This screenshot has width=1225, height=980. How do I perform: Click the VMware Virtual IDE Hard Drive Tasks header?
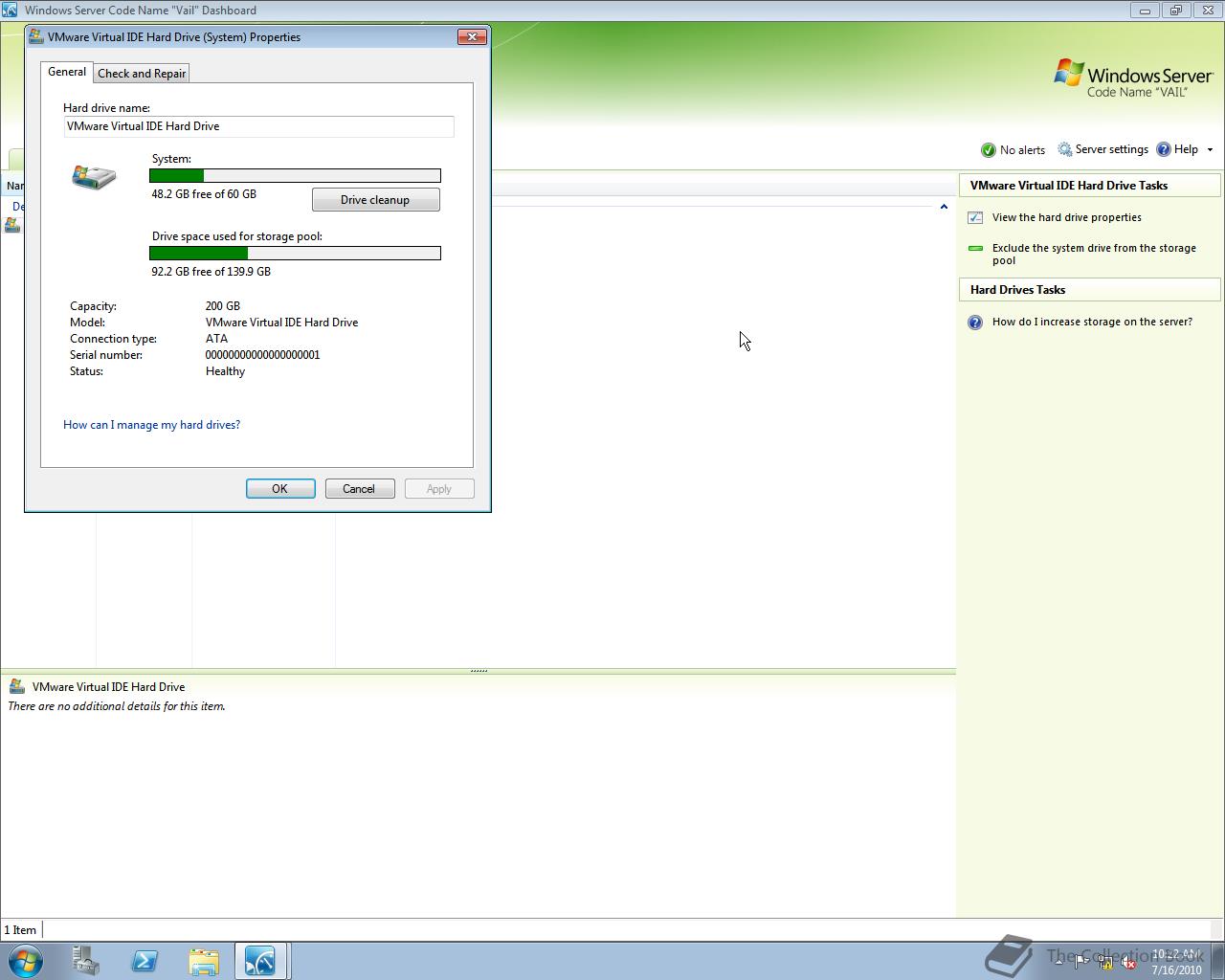pyautogui.click(x=1089, y=186)
